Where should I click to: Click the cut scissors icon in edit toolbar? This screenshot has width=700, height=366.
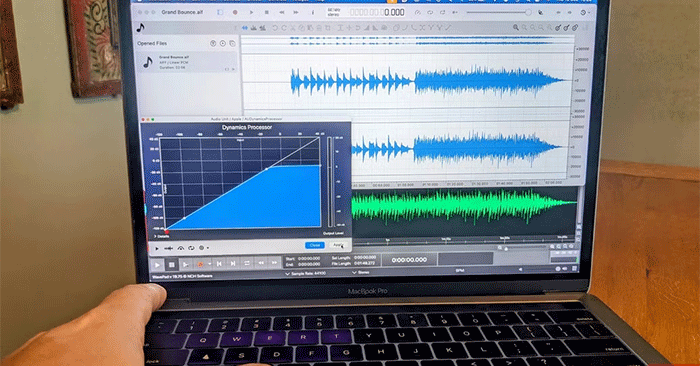point(292,28)
